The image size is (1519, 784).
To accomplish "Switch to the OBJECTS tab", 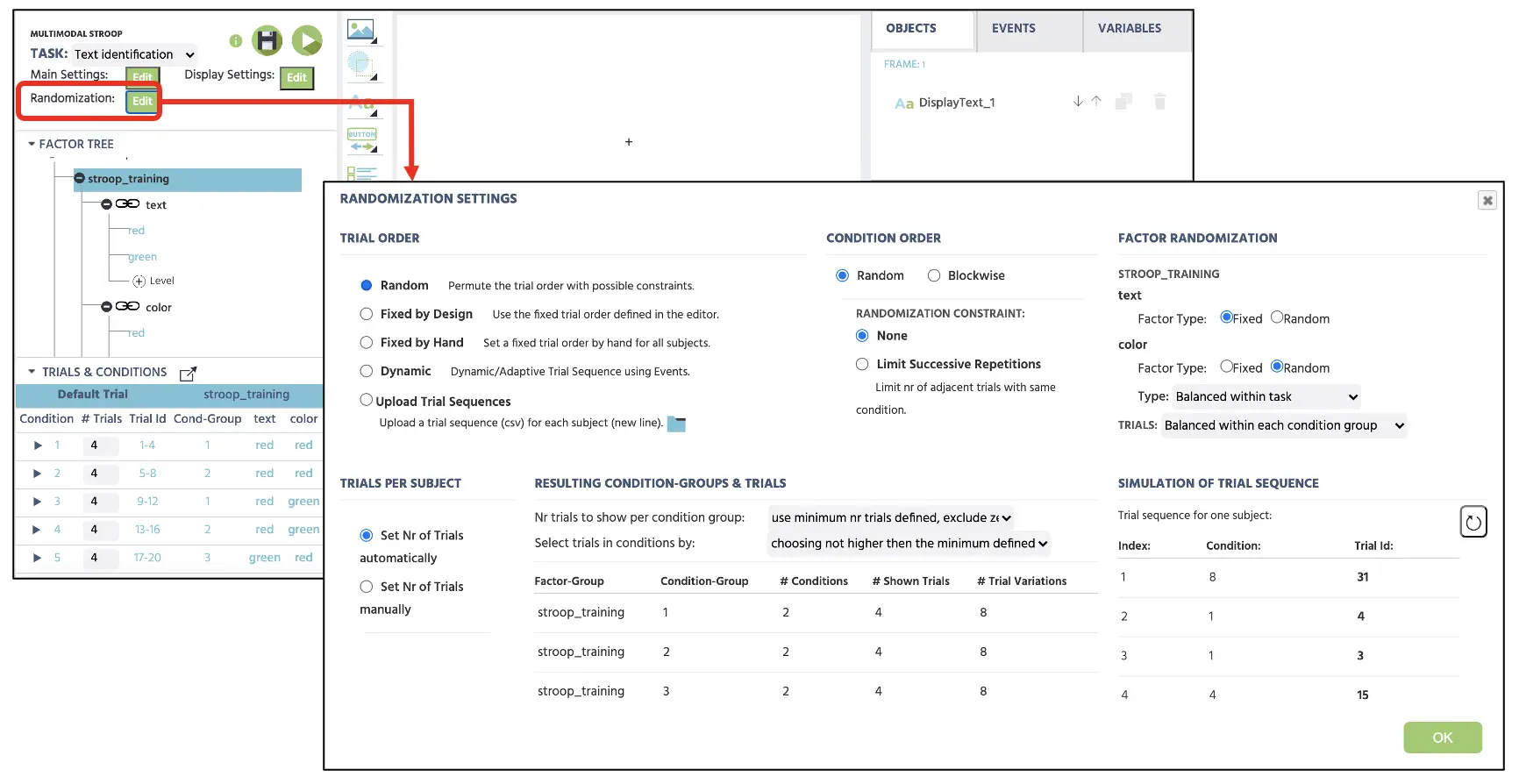I will pyautogui.click(x=923, y=29).
